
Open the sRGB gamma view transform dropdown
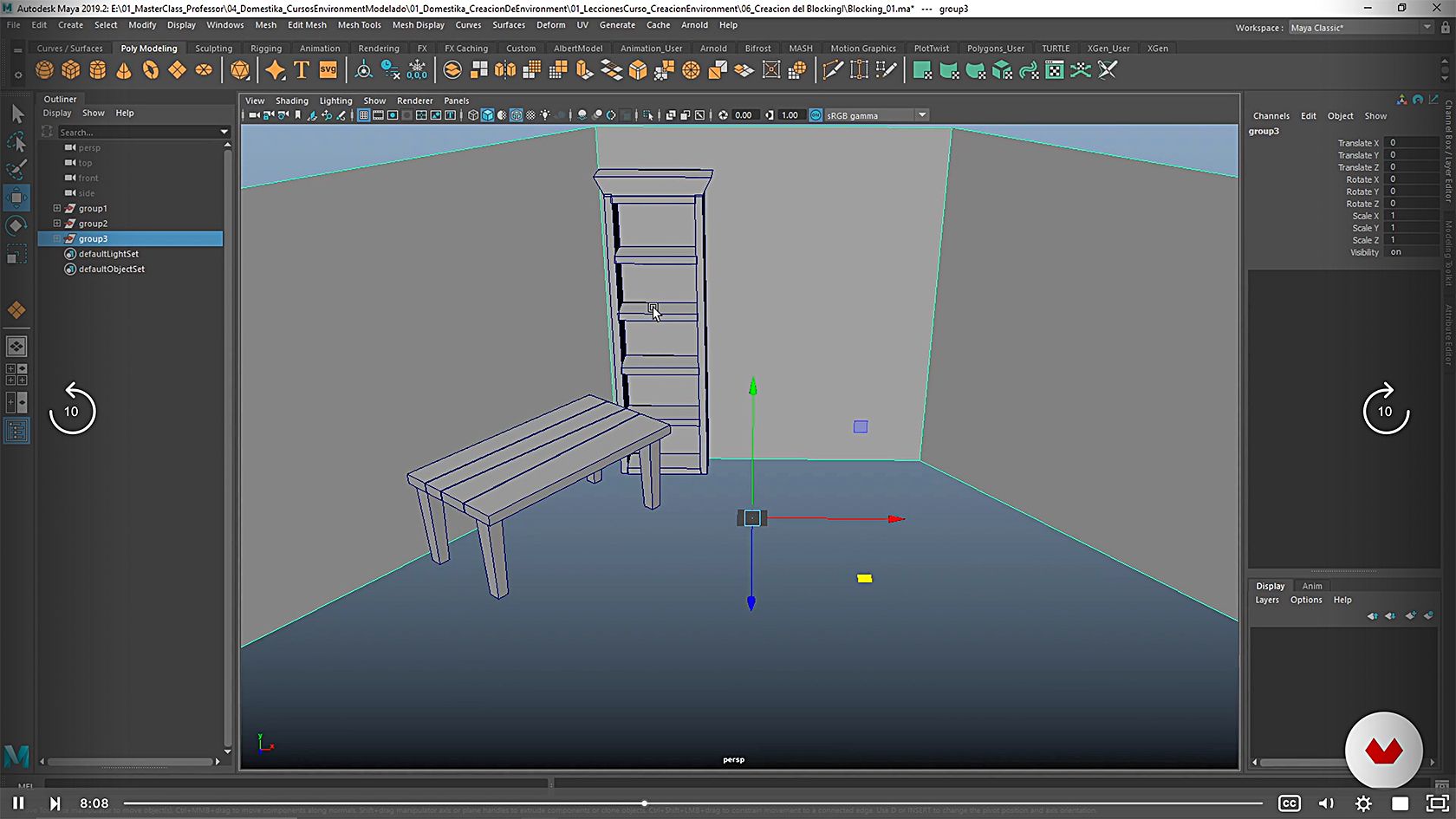(x=922, y=115)
